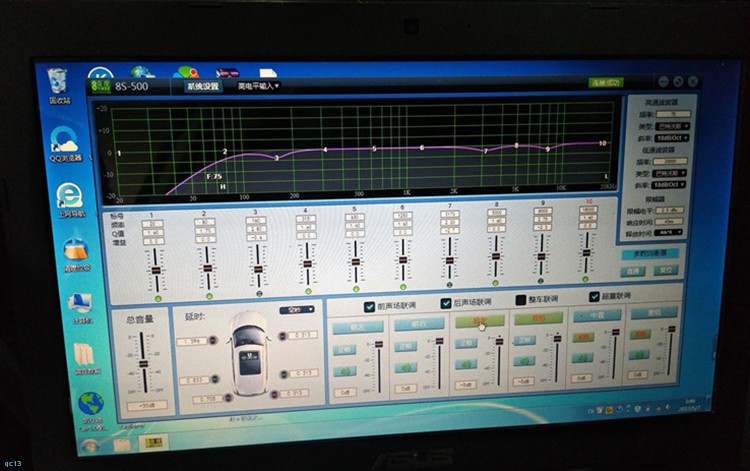The height and width of the screenshot is (471, 750).
Task: Select the 前右 channel tab
Action: coord(419,324)
